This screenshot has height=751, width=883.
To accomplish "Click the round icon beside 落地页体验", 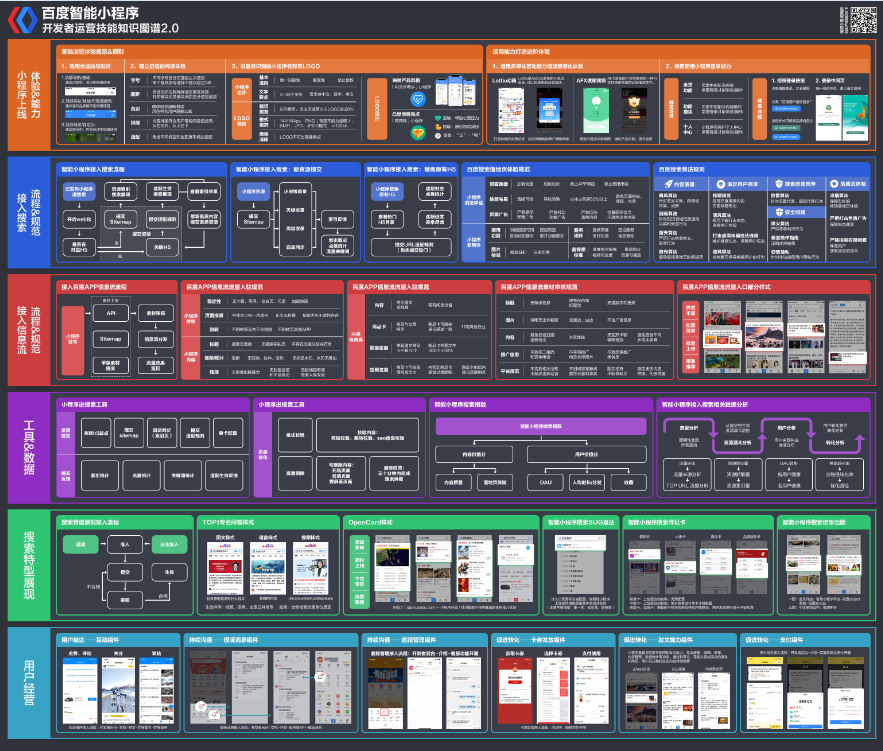I will [x=834, y=184].
